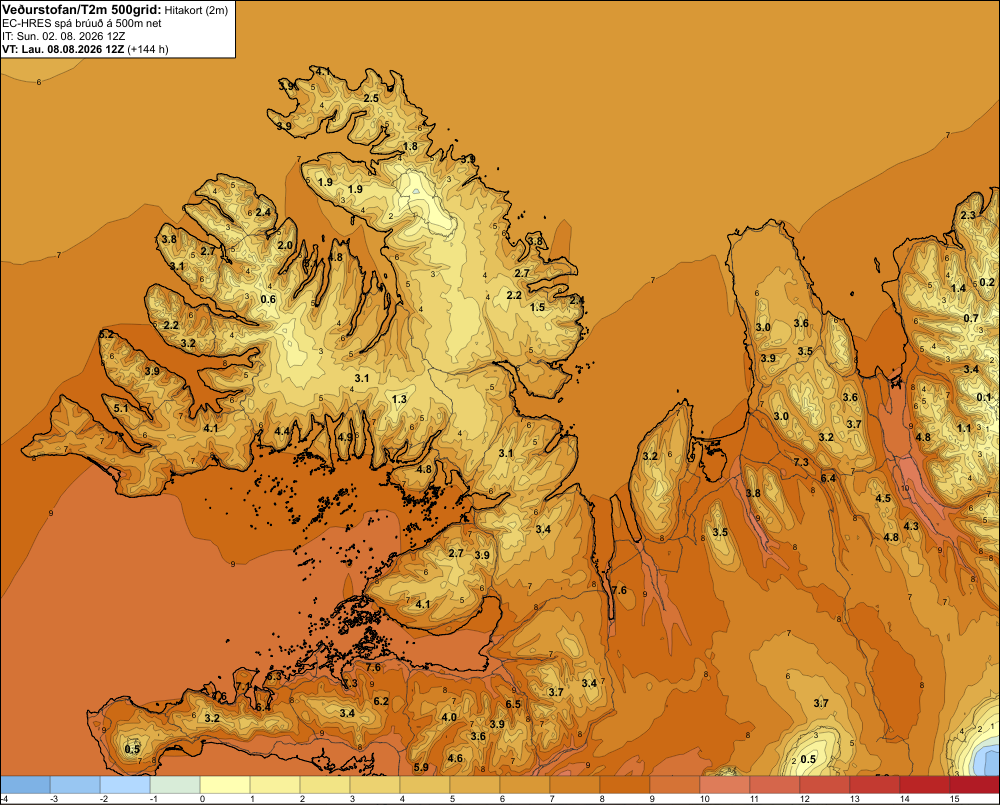Viewport: 1000px width, 805px height.
Task: Click the 2.5 temperature label
Action: pos(371,98)
